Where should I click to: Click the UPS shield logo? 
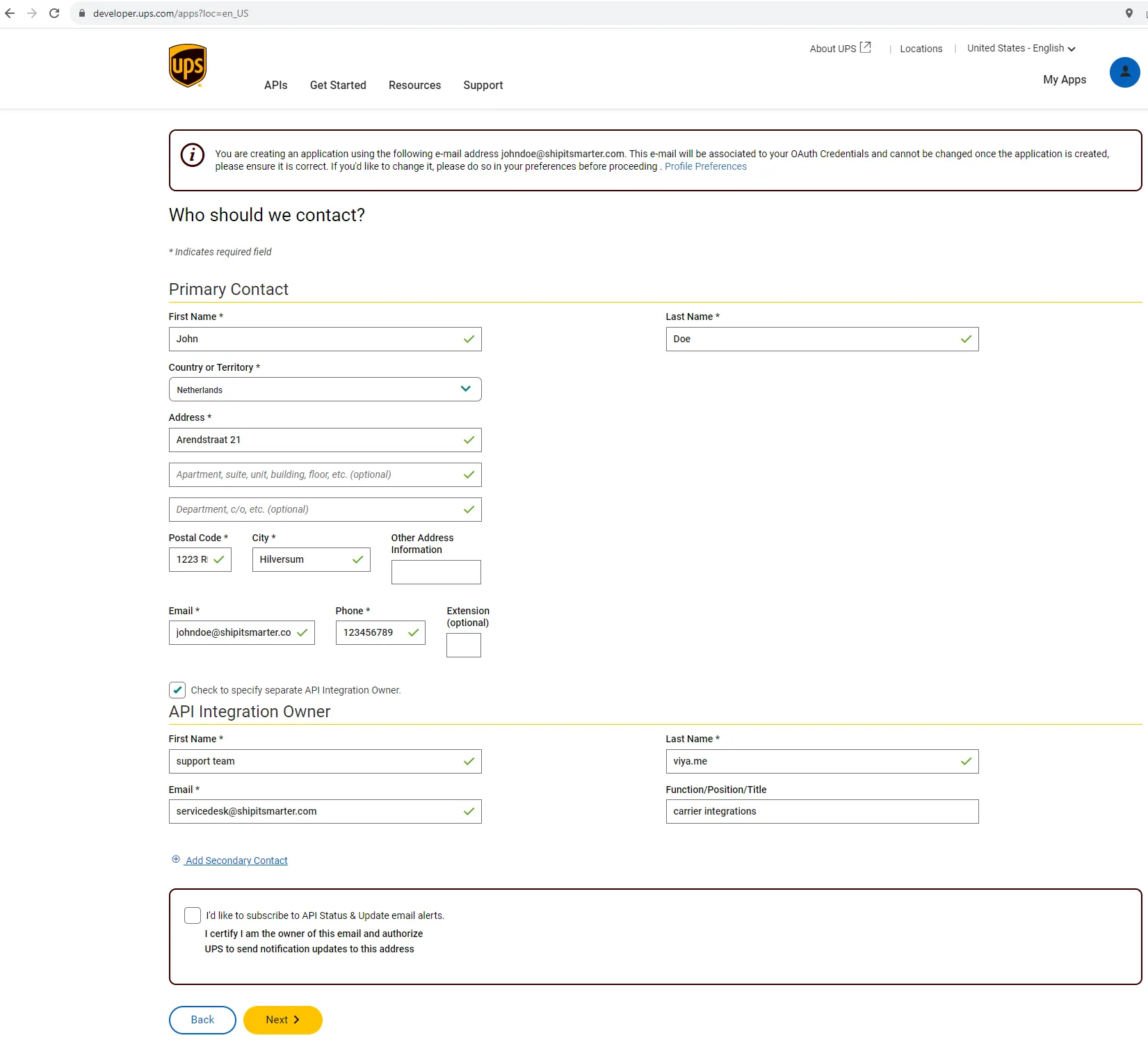point(188,66)
